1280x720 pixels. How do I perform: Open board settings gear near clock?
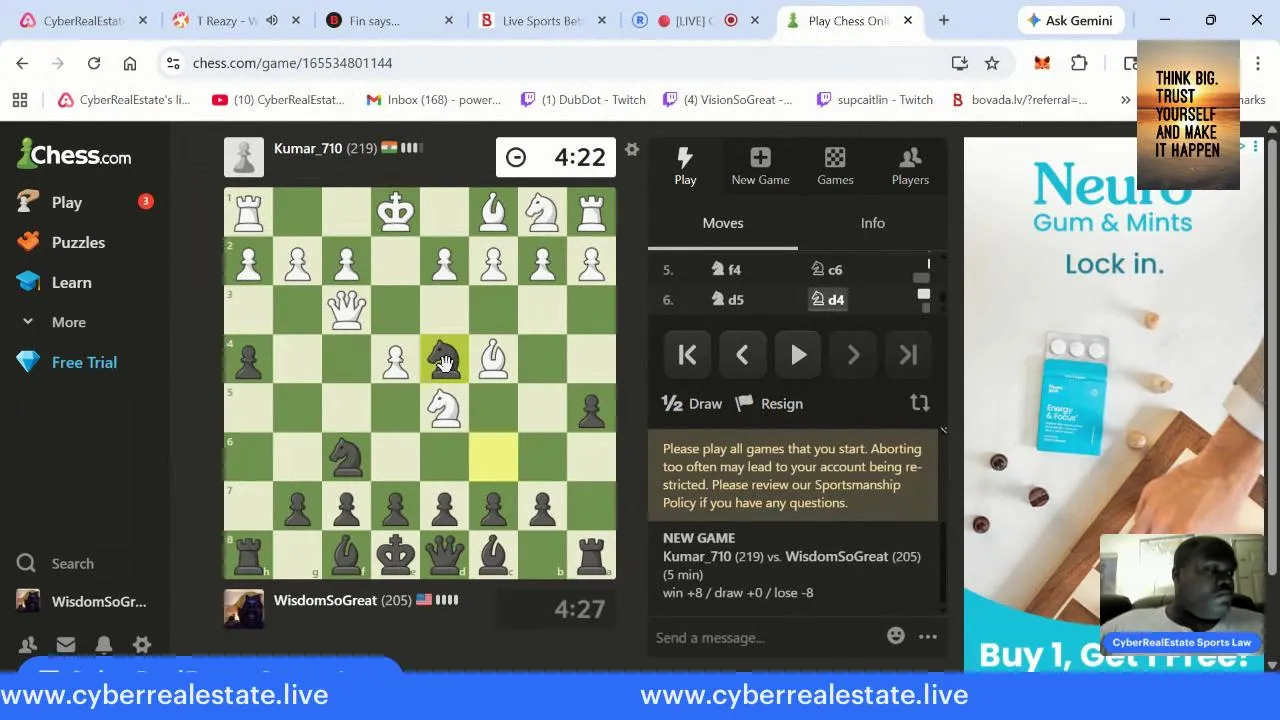[631, 149]
